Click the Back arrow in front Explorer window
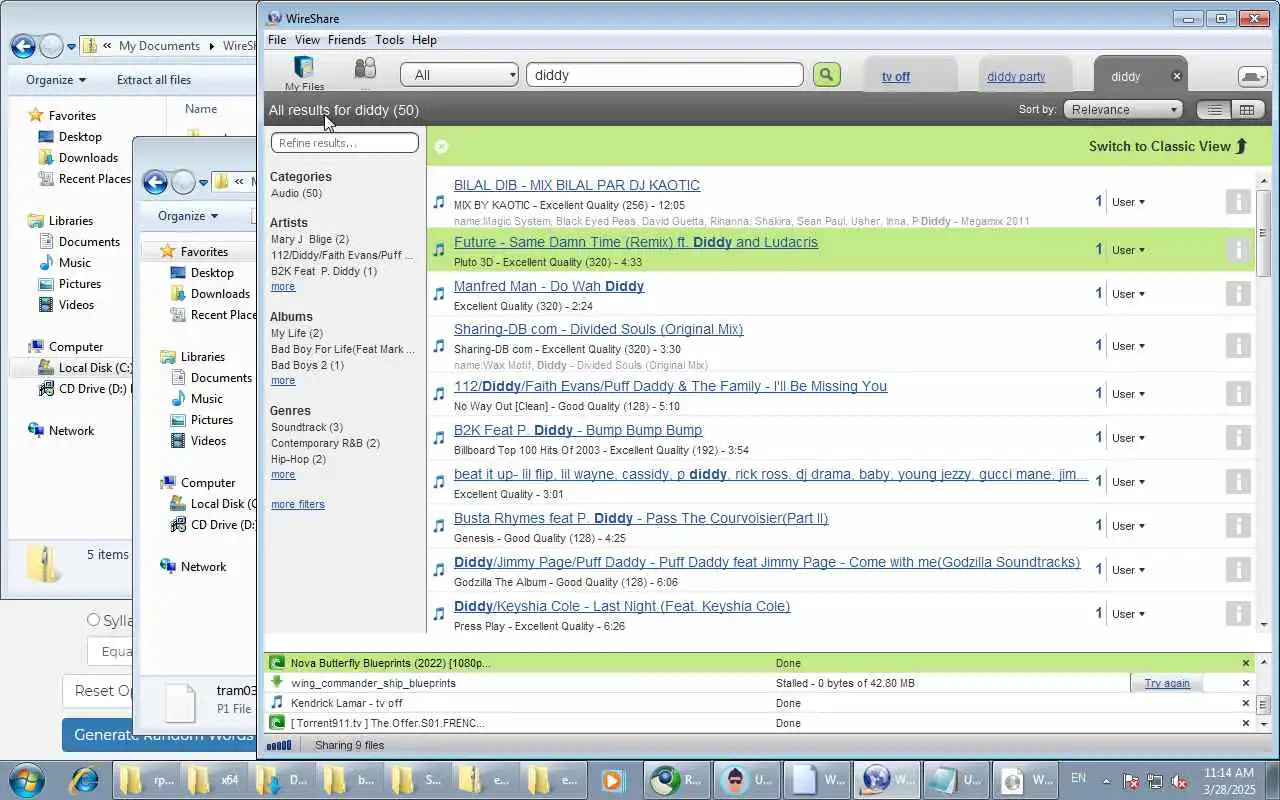Screen dimensions: 1280x800 (155, 182)
